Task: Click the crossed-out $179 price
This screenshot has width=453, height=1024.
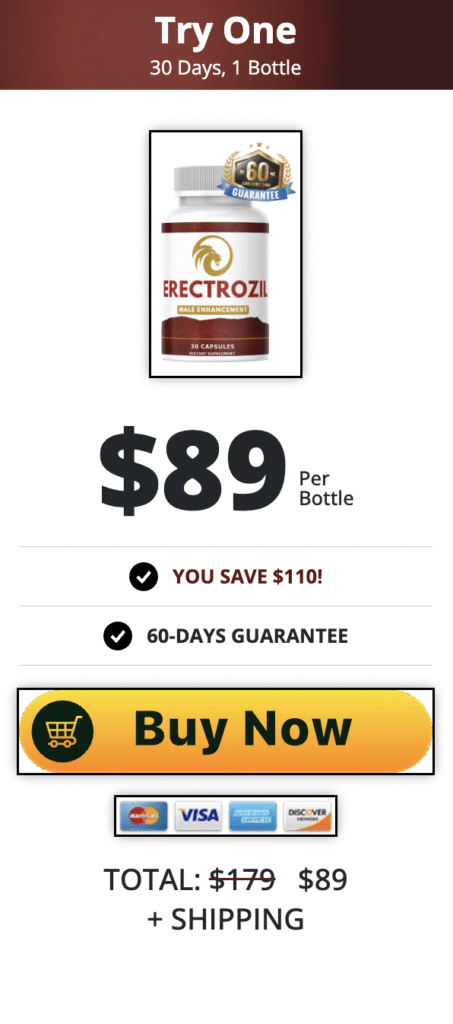Action: coord(242,880)
